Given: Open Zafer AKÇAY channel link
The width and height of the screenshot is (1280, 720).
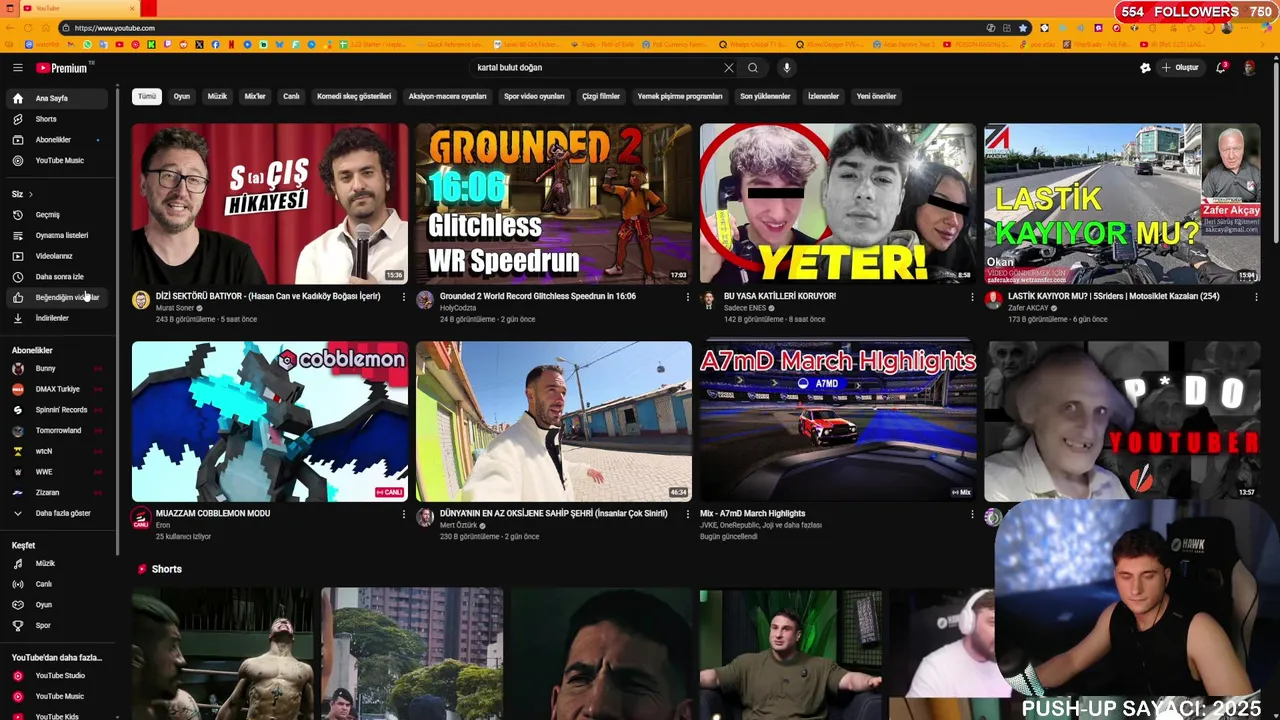Looking at the screenshot, I should (x=1028, y=308).
